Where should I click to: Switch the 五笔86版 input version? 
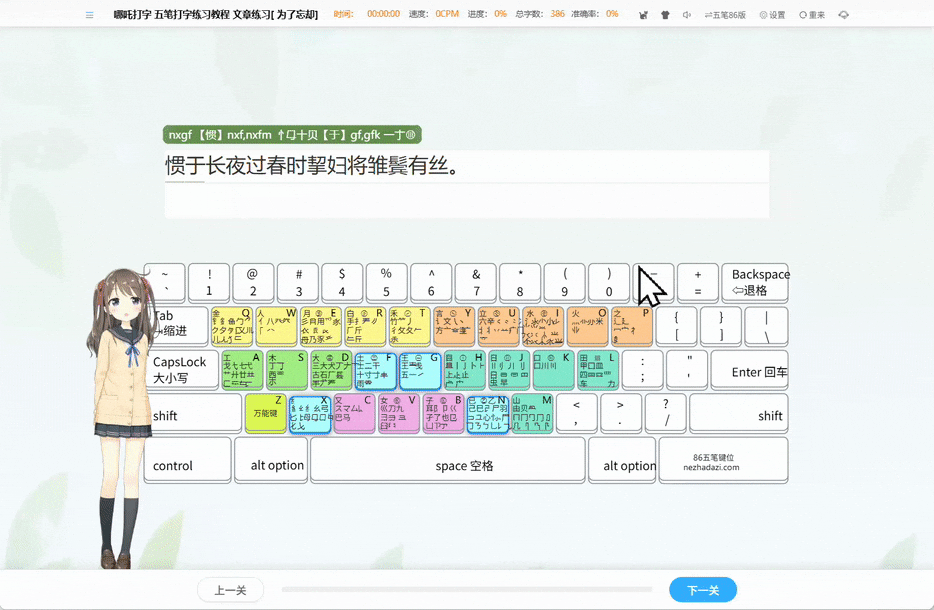pyautogui.click(x=725, y=15)
